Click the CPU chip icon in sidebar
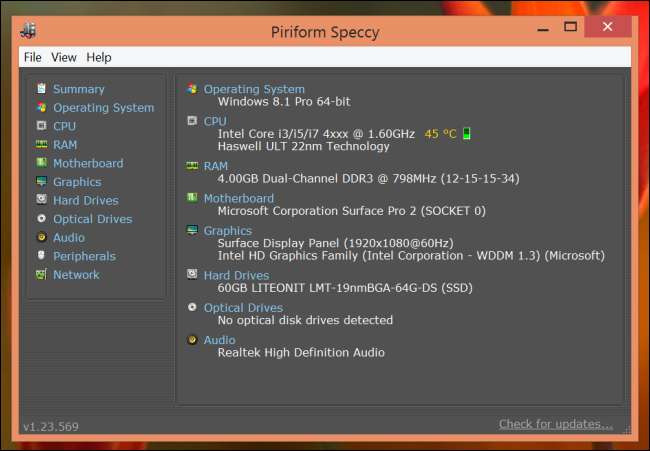This screenshot has height=451, width=650. (x=41, y=126)
